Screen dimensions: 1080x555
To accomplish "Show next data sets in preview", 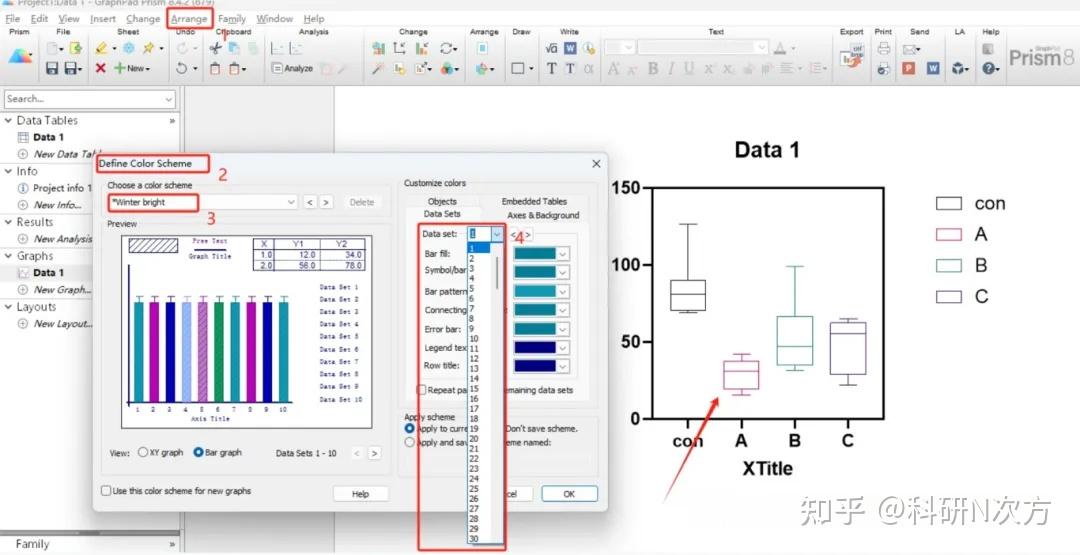I will click(x=374, y=453).
